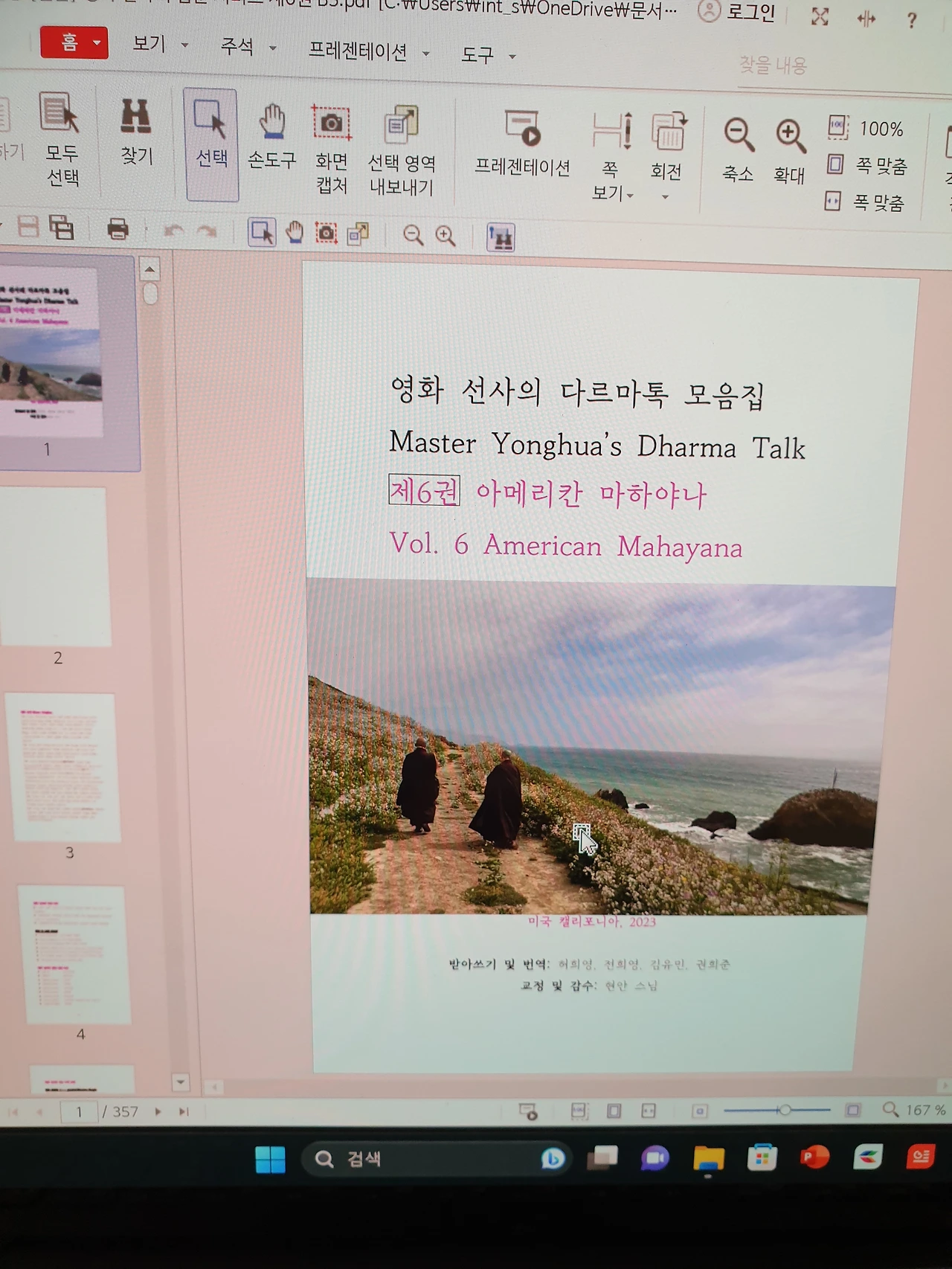Click the 축소 zoom out magnifier
952x1269 pixels.
pyautogui.click(x=739, y=150)
